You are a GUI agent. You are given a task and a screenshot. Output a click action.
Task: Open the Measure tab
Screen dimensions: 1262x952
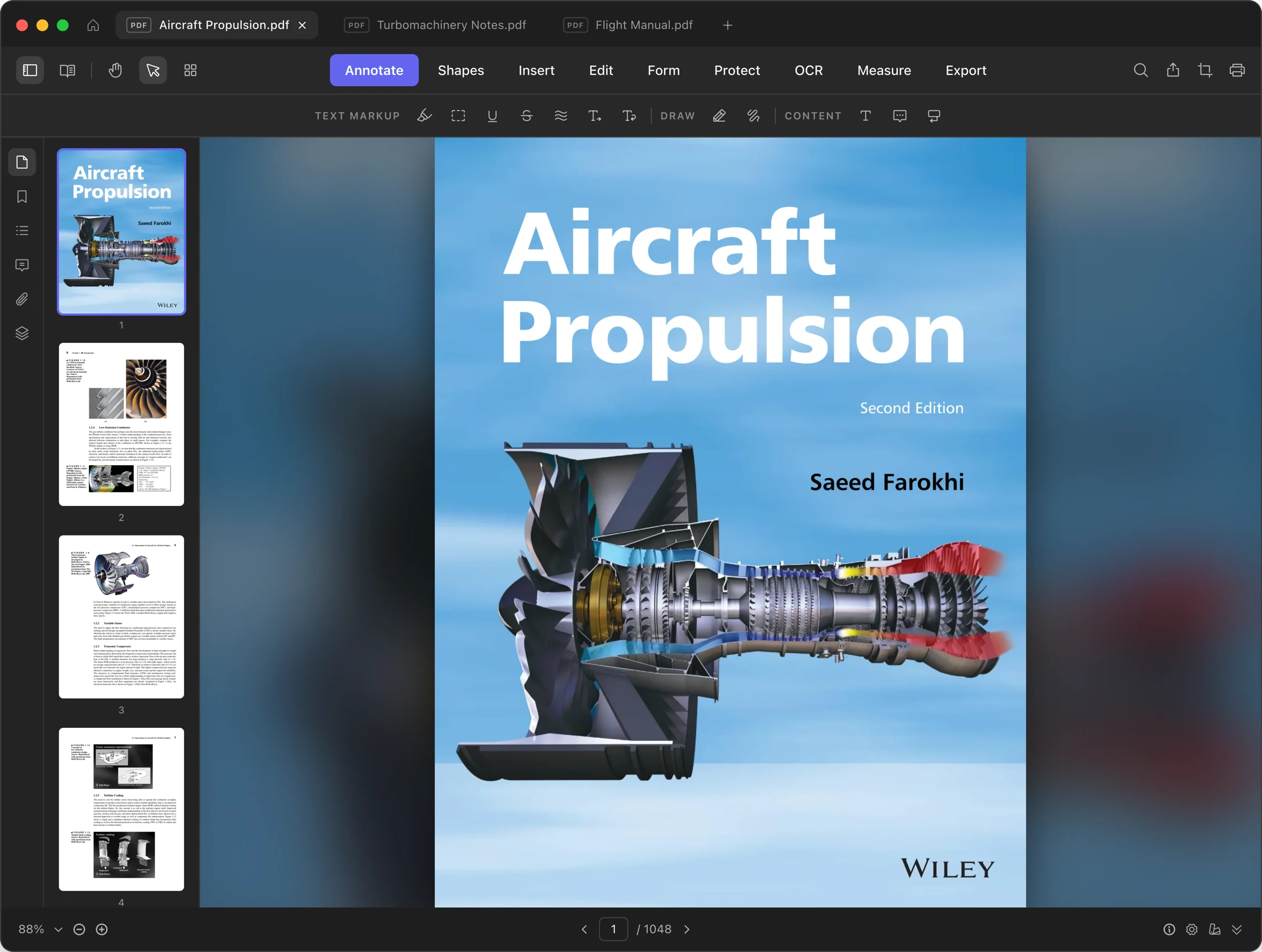pos(884,70)
